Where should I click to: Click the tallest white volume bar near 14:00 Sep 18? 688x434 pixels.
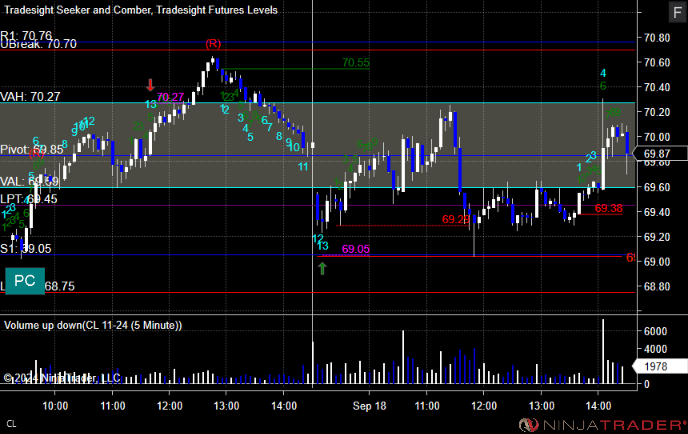[603, 352]
